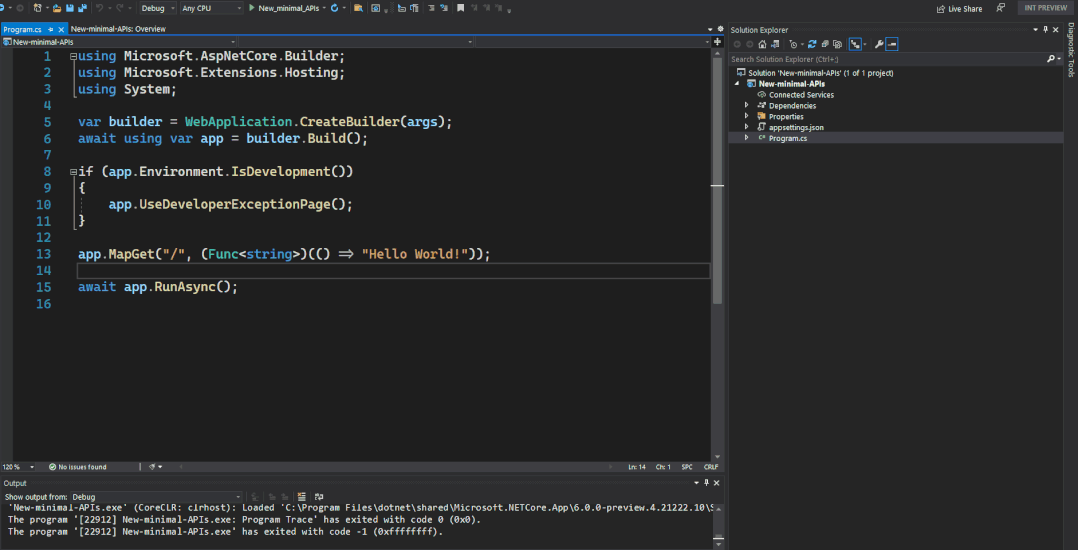Open the Debug configuration dropdown
Image resolution: width=1078 pixels, height=550 pixels.
coord(158,8)
